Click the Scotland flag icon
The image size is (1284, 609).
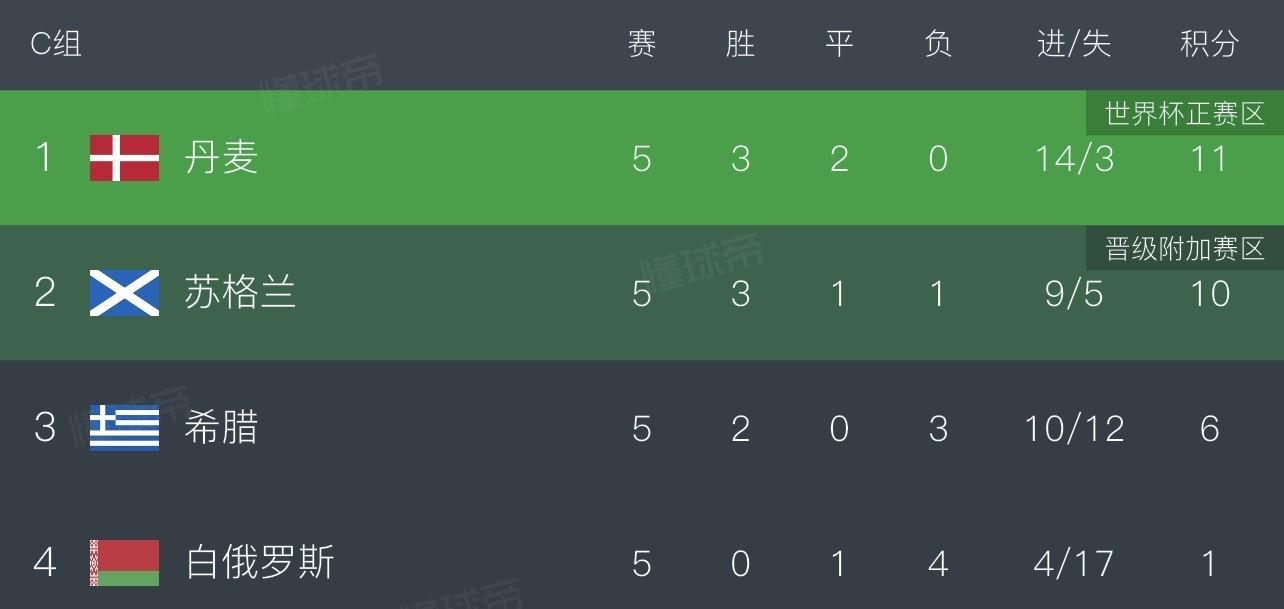[x=124, y=293]
